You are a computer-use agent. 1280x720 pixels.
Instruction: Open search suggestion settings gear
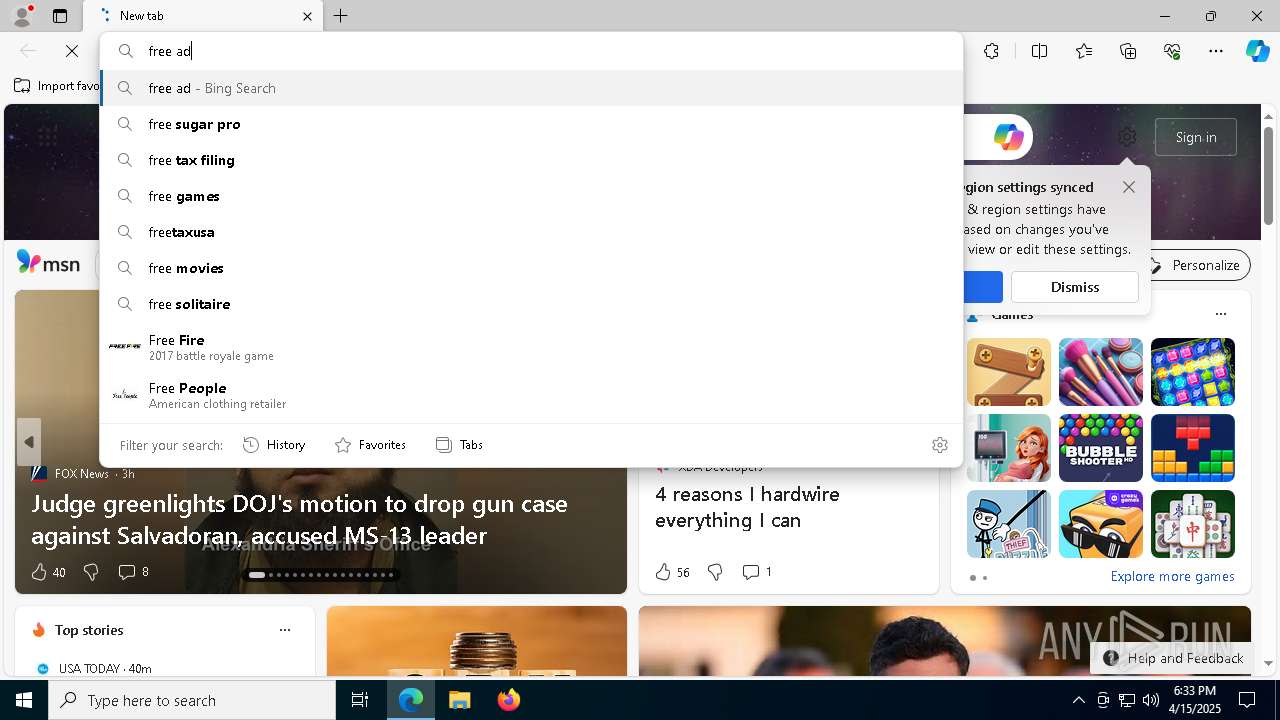(940, 445)
